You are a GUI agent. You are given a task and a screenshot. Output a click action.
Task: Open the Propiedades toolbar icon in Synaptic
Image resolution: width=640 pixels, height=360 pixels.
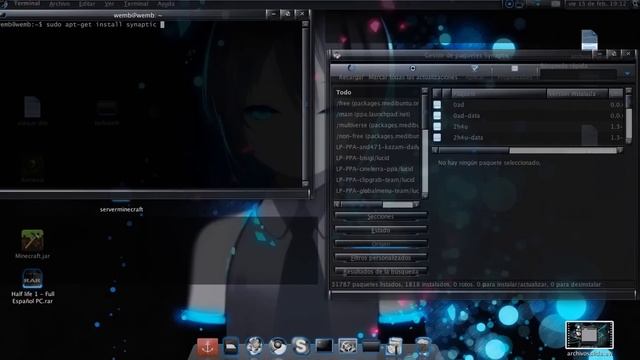click(514, 68)
